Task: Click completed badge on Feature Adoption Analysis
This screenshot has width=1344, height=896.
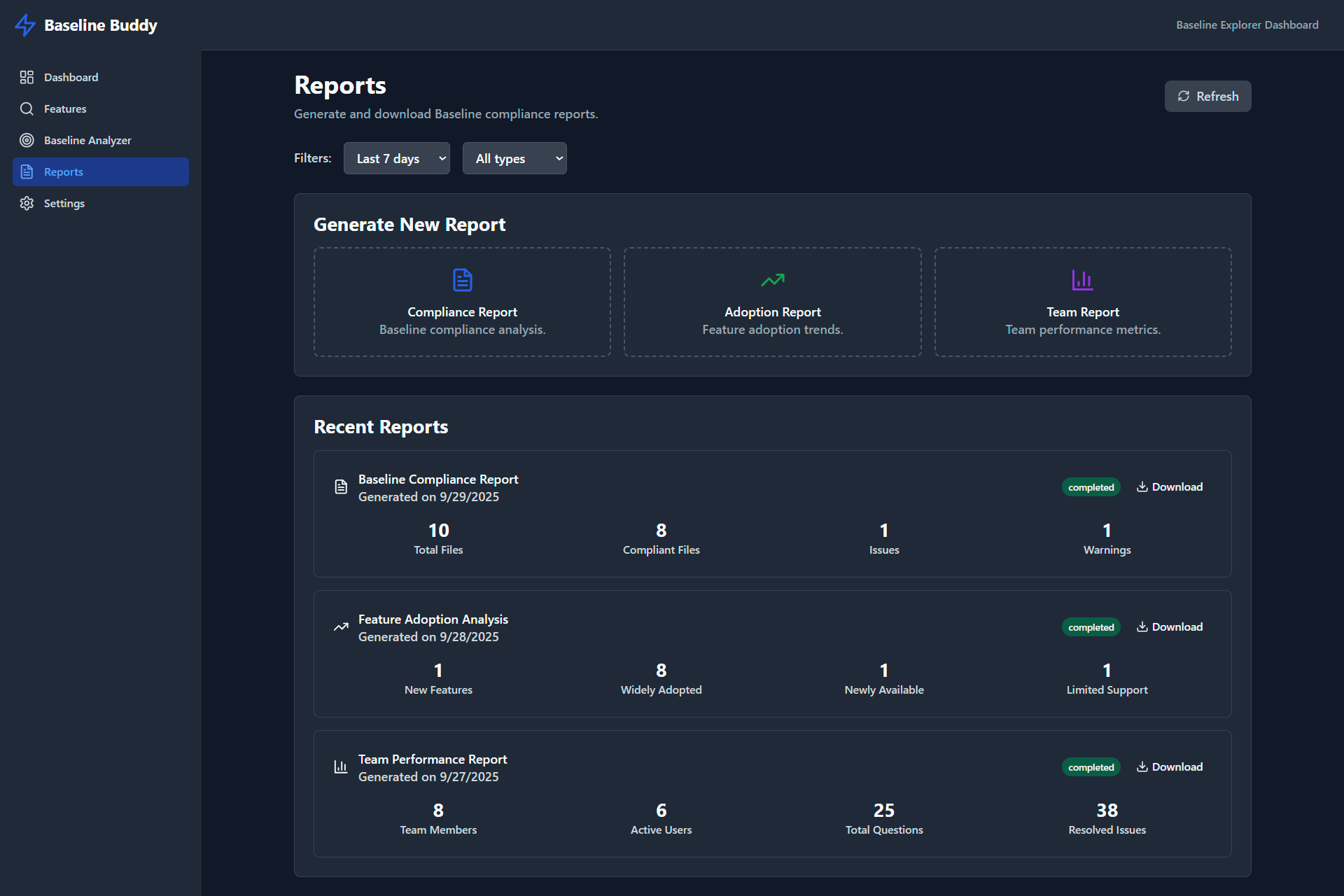Action: [x=1091, y=627]
